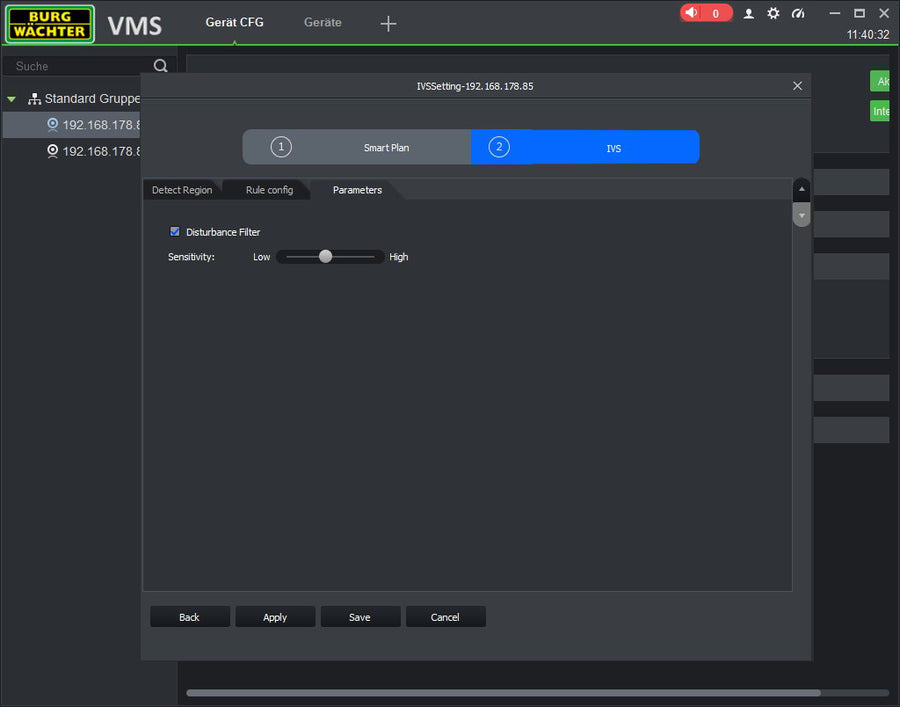Open the user account icon
The height and width of the screenshot is (707, 900).
[x=748, y=14]
